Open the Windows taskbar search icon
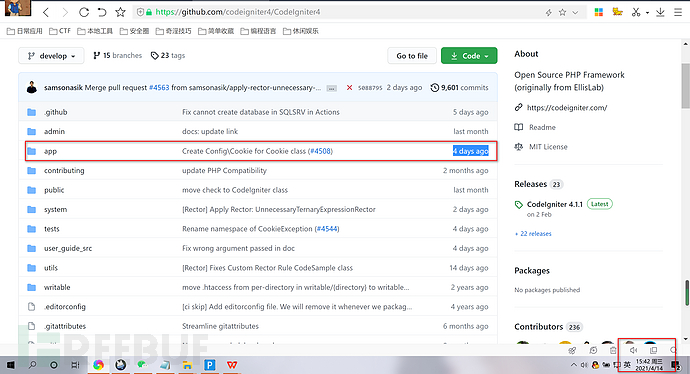690x374 pixels. (32, 365)
